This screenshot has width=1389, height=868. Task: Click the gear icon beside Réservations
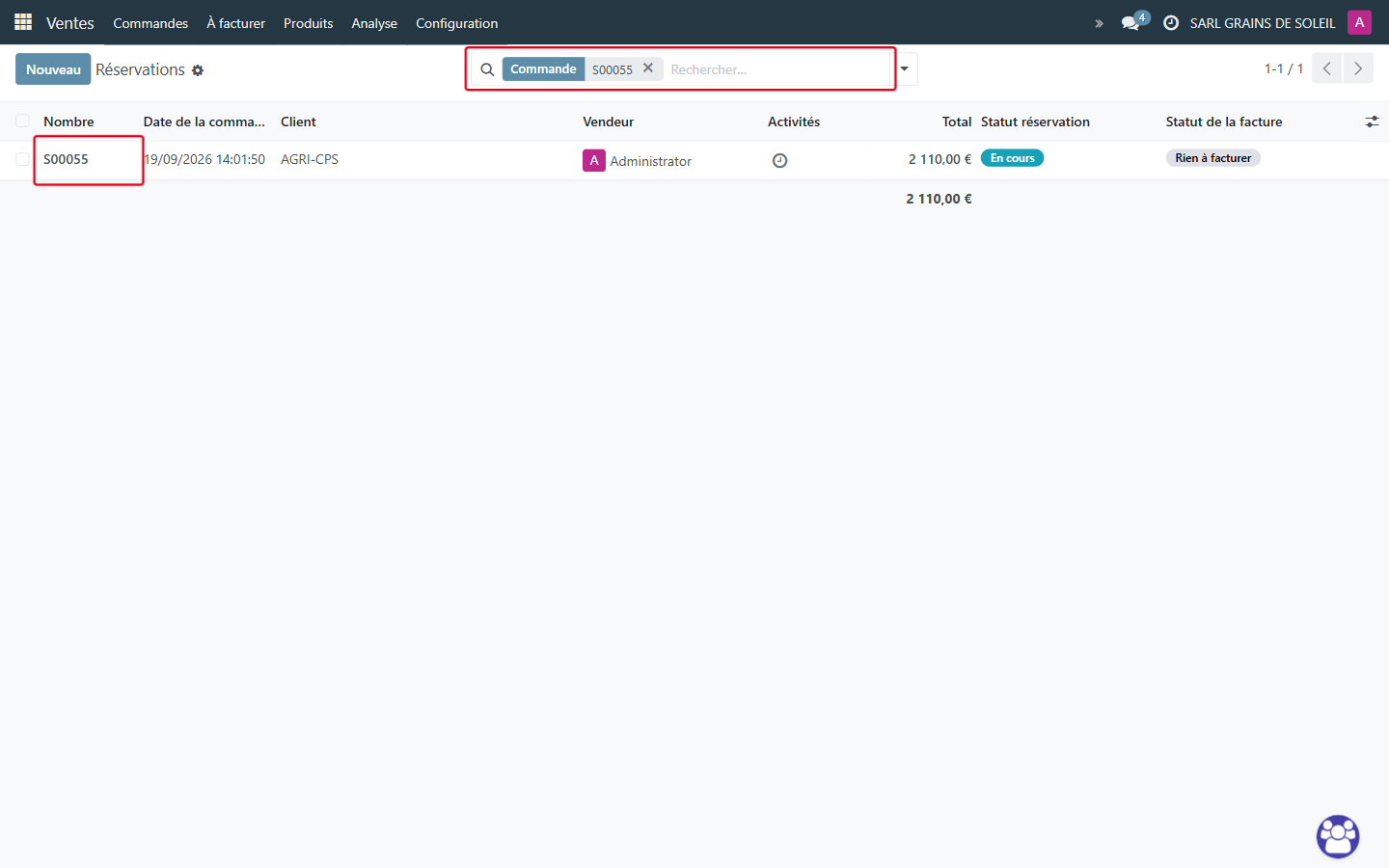point(198,70)
